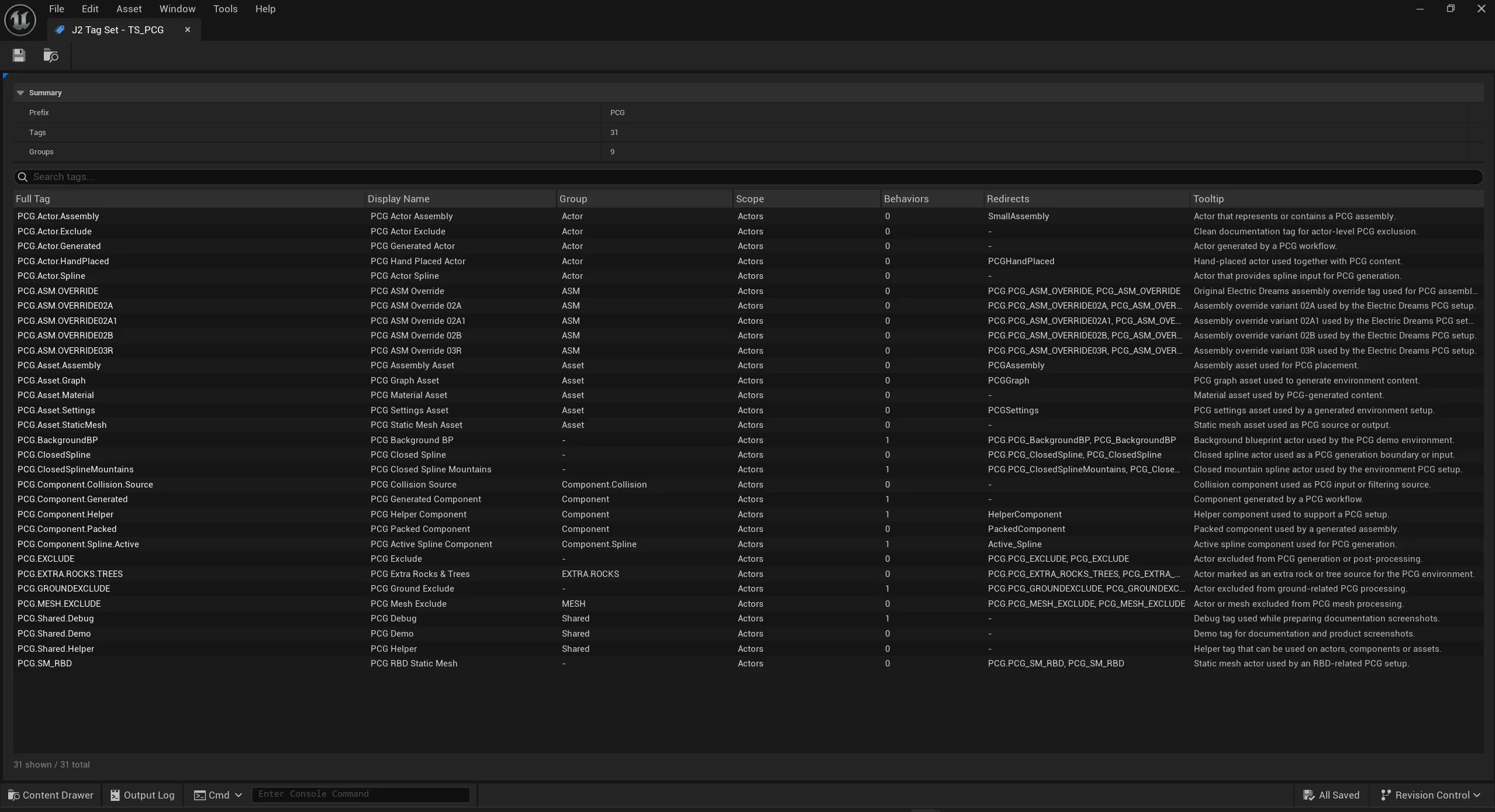1495x812 pixels.
Task: Click the PackedComponent redirect cell
Action: [x=1027, y=529]
